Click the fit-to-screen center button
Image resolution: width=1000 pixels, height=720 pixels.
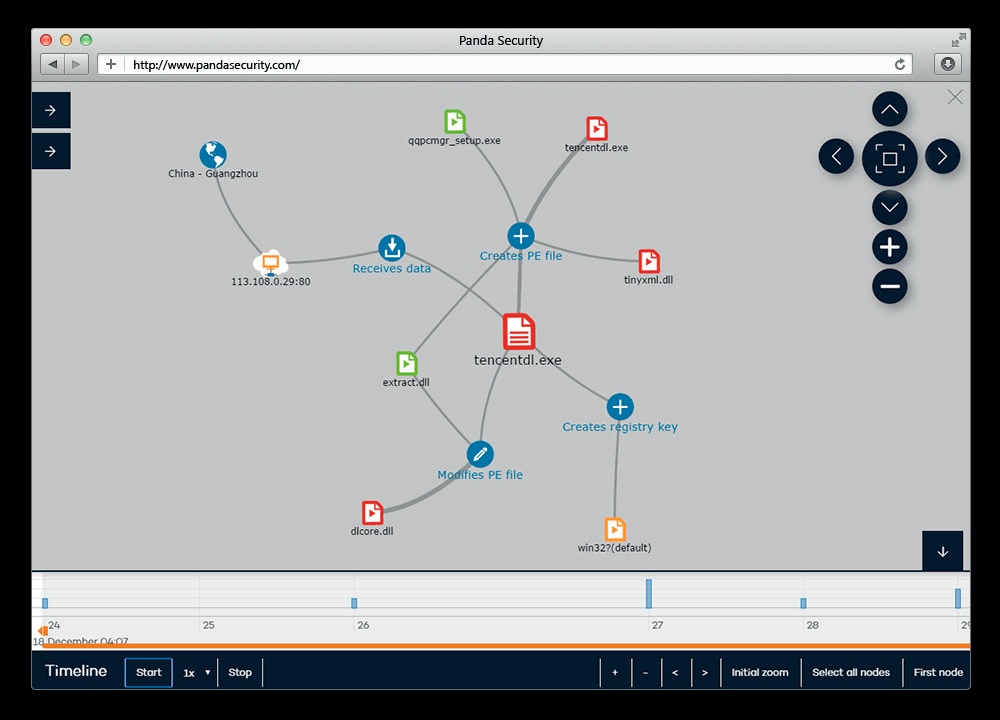pos(890,158)
